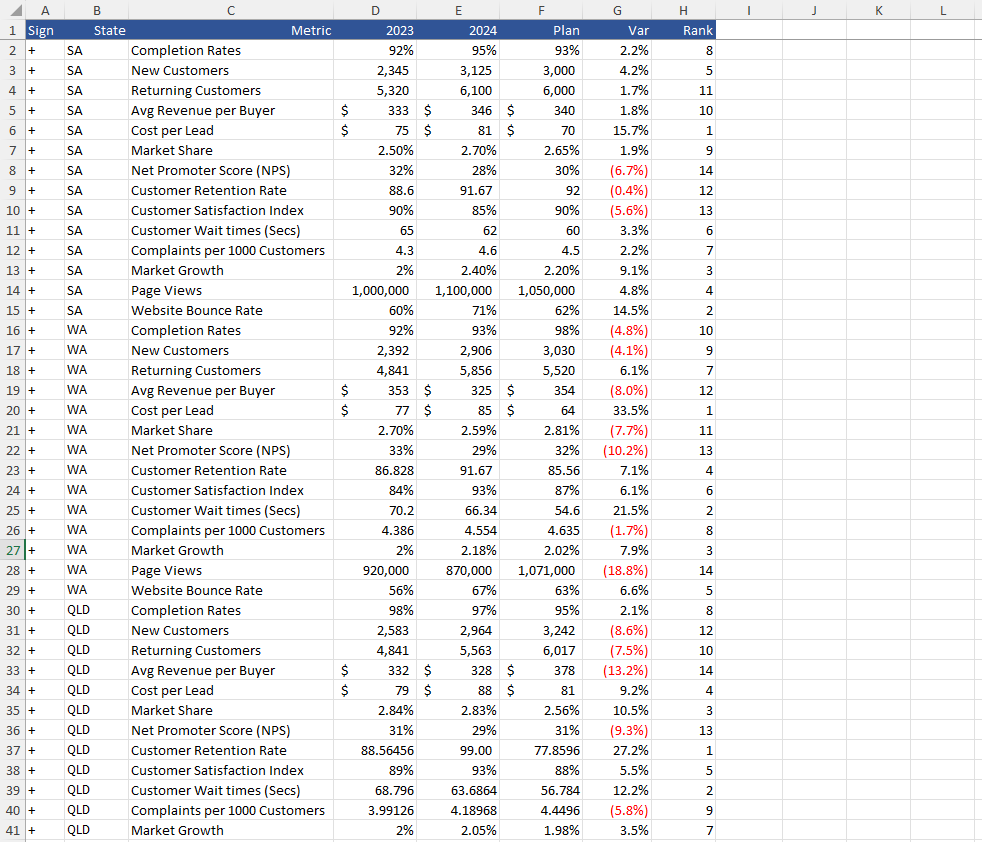Select SA Customer Retention Rate 2024 value 91.67
Screen dimensions: 982x842
click(458, 190)
